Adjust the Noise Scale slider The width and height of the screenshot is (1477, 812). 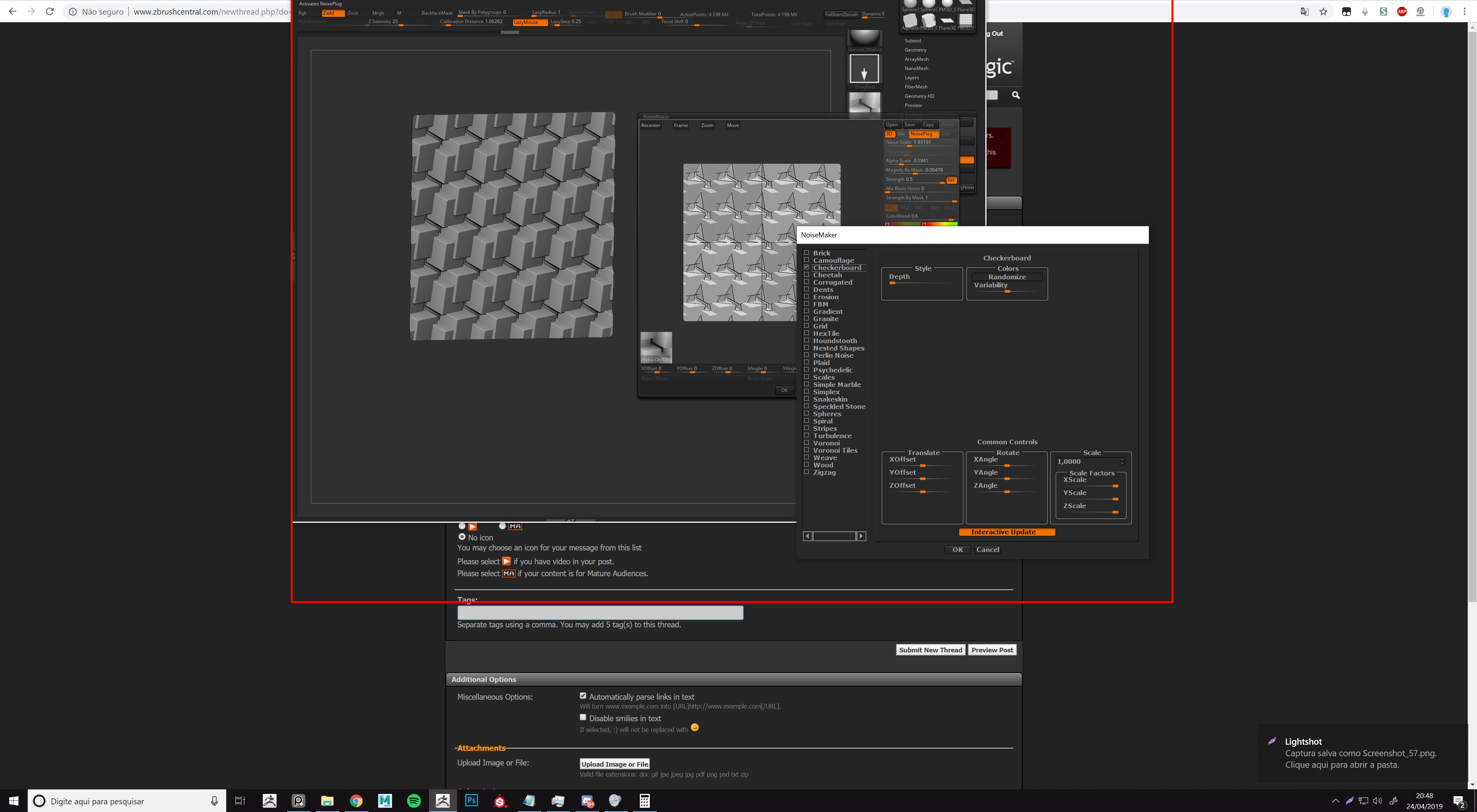click(x=921, y=143)
